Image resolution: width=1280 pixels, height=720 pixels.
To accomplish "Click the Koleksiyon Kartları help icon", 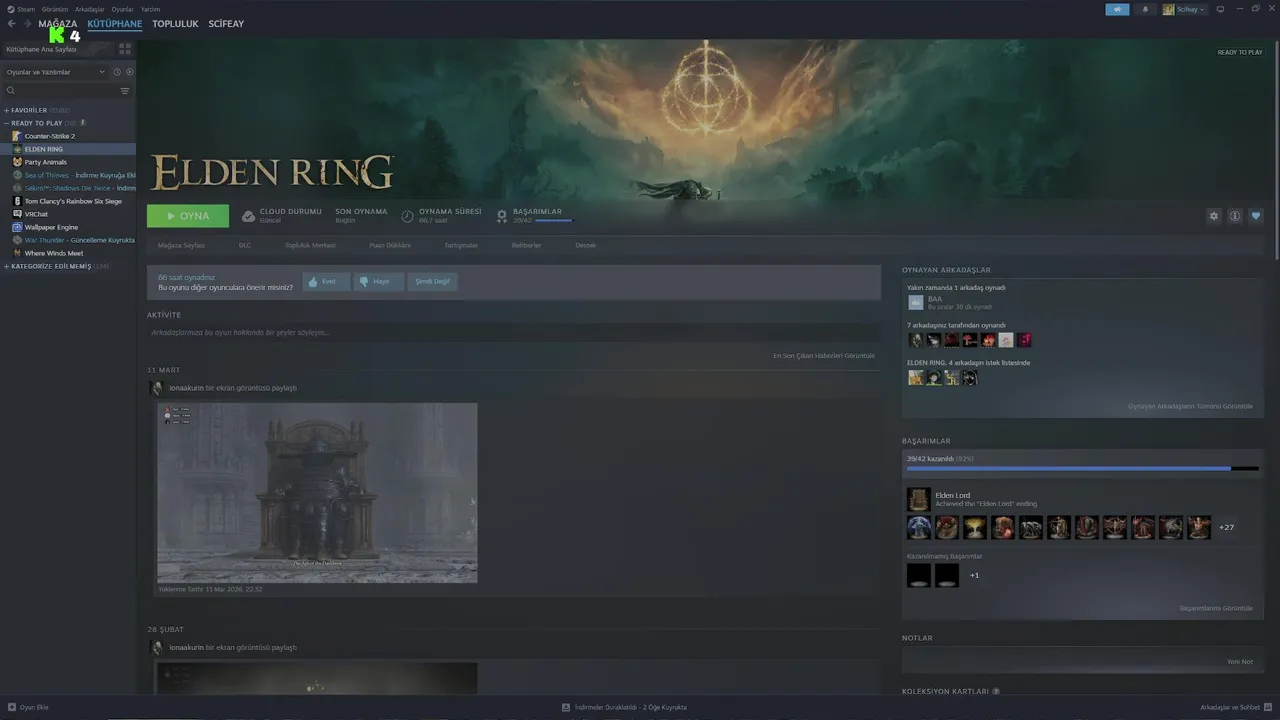I will click(x=996, y=691).
